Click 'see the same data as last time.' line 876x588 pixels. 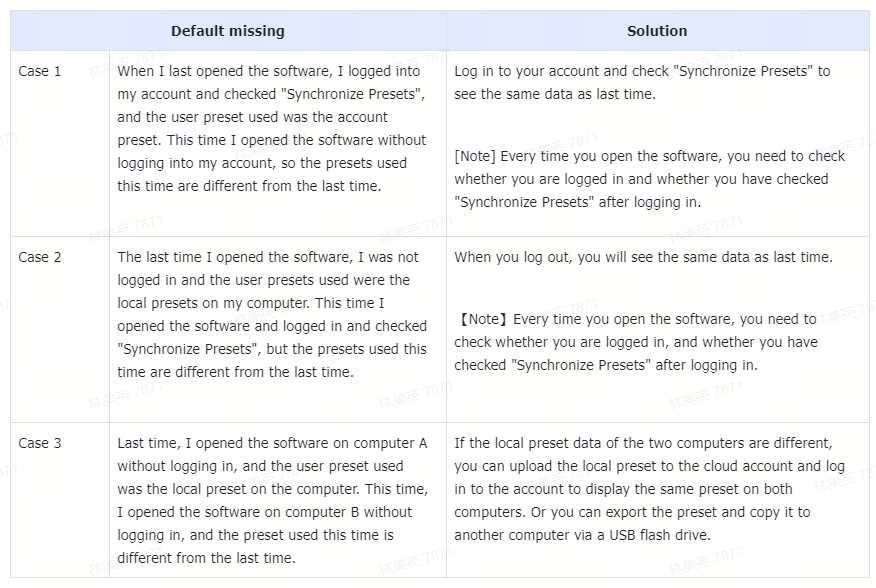point(555,94)
